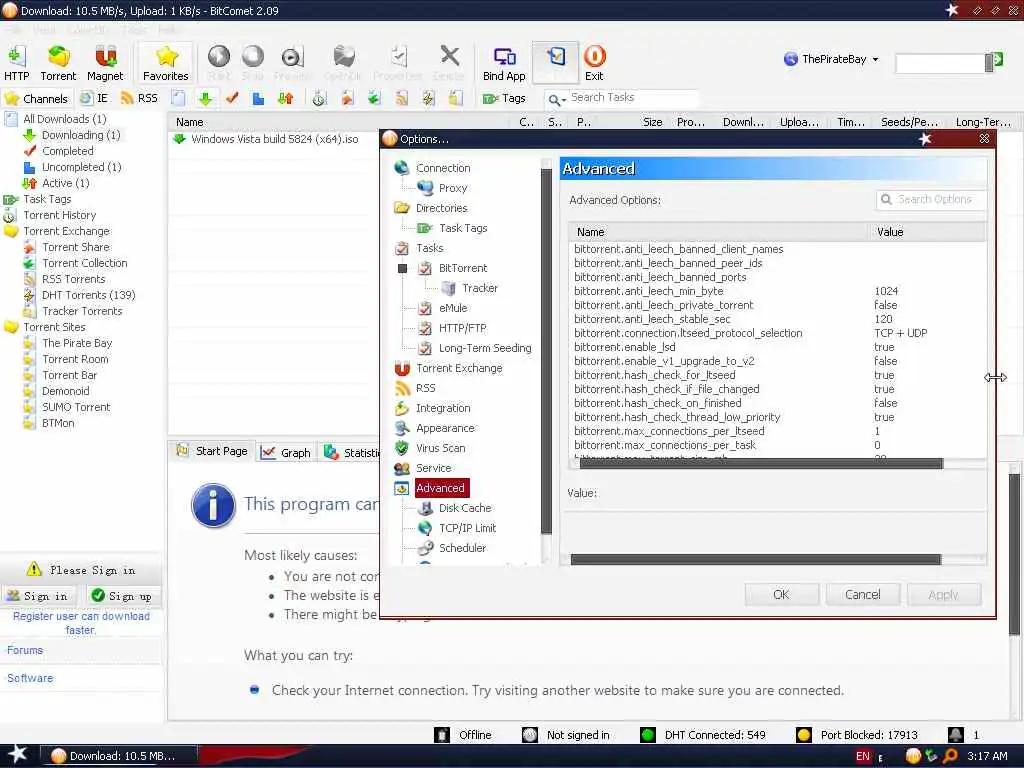The width and height of the screenshot is (1024, 768).
Task: Select Downloading (1) in sidebar tree
Action: pos(81,135)
